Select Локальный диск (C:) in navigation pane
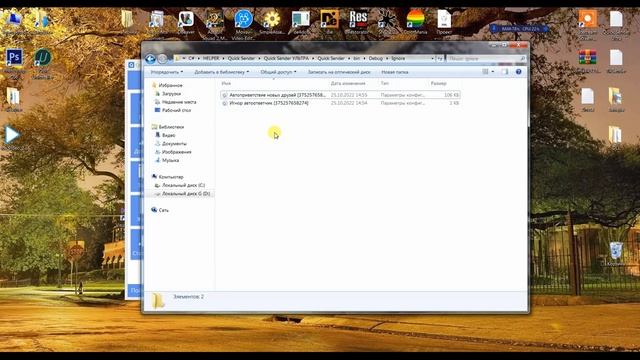This screenshot has width=640, height=360. pyautogui.click(x=183, y=185)
